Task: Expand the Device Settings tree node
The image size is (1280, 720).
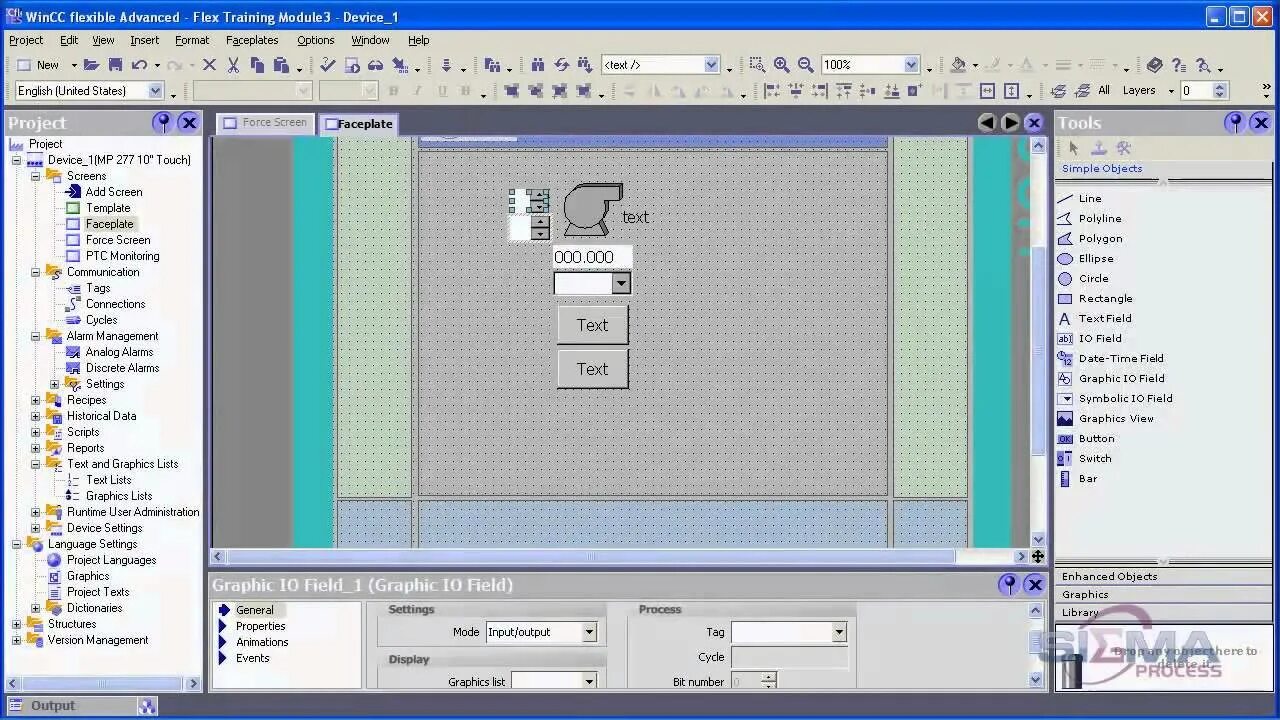Action: (35, 528)
